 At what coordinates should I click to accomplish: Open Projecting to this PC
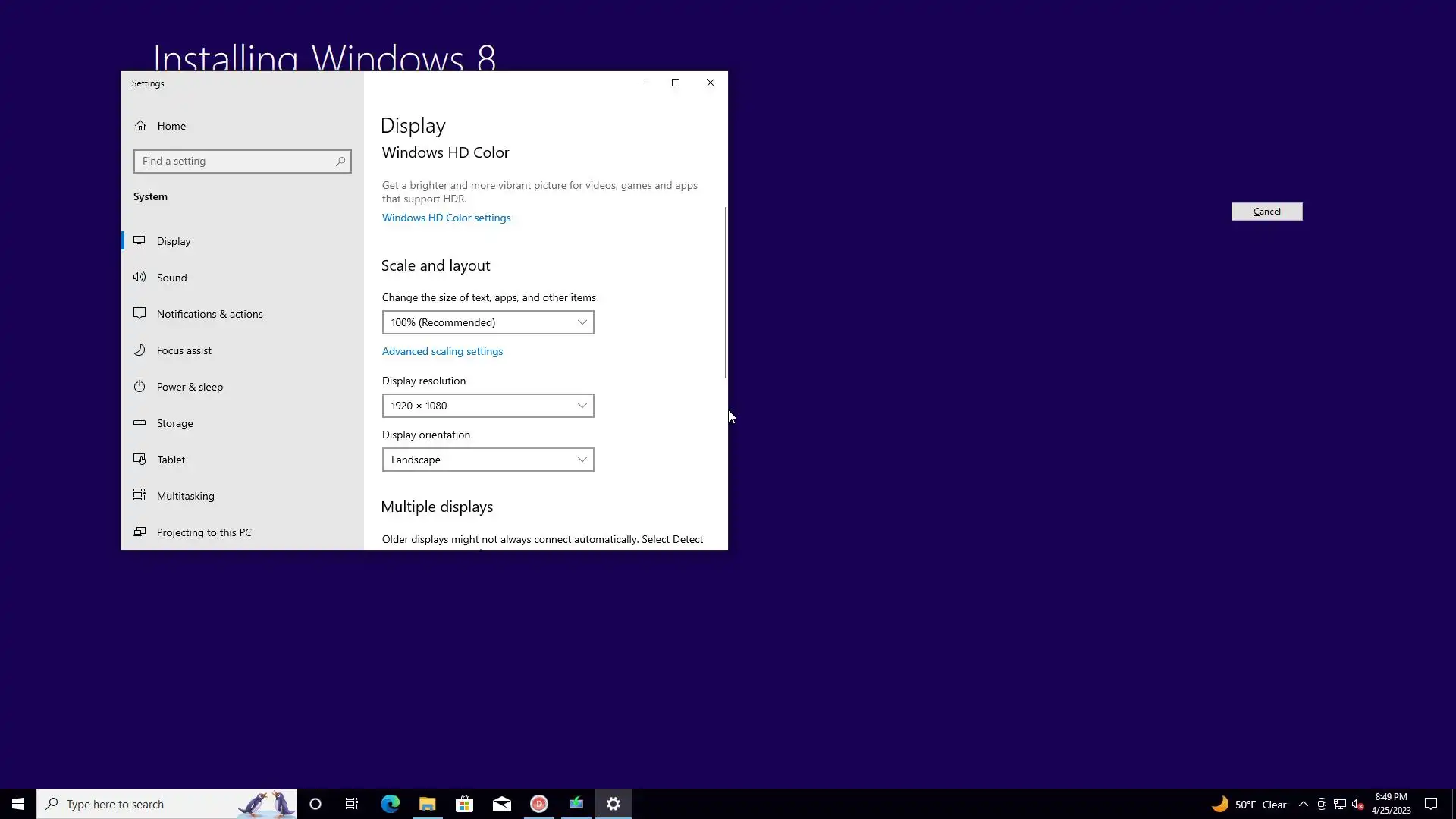(x=203, y=532)
